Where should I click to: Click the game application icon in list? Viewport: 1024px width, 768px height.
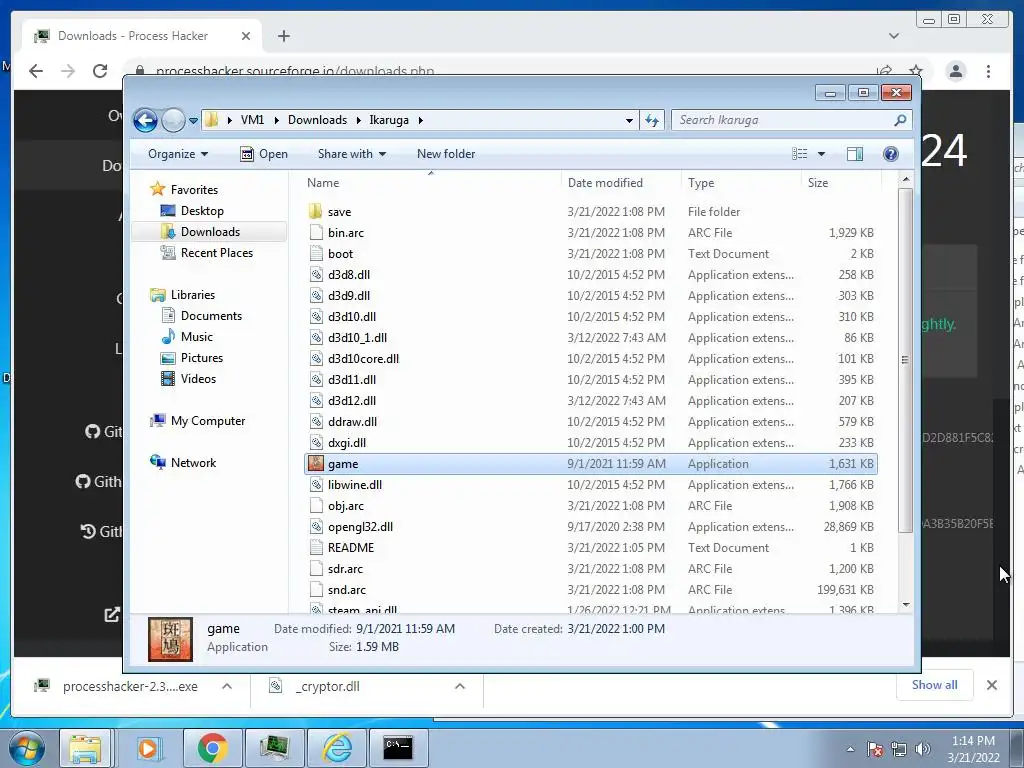[x=316, y=464]
